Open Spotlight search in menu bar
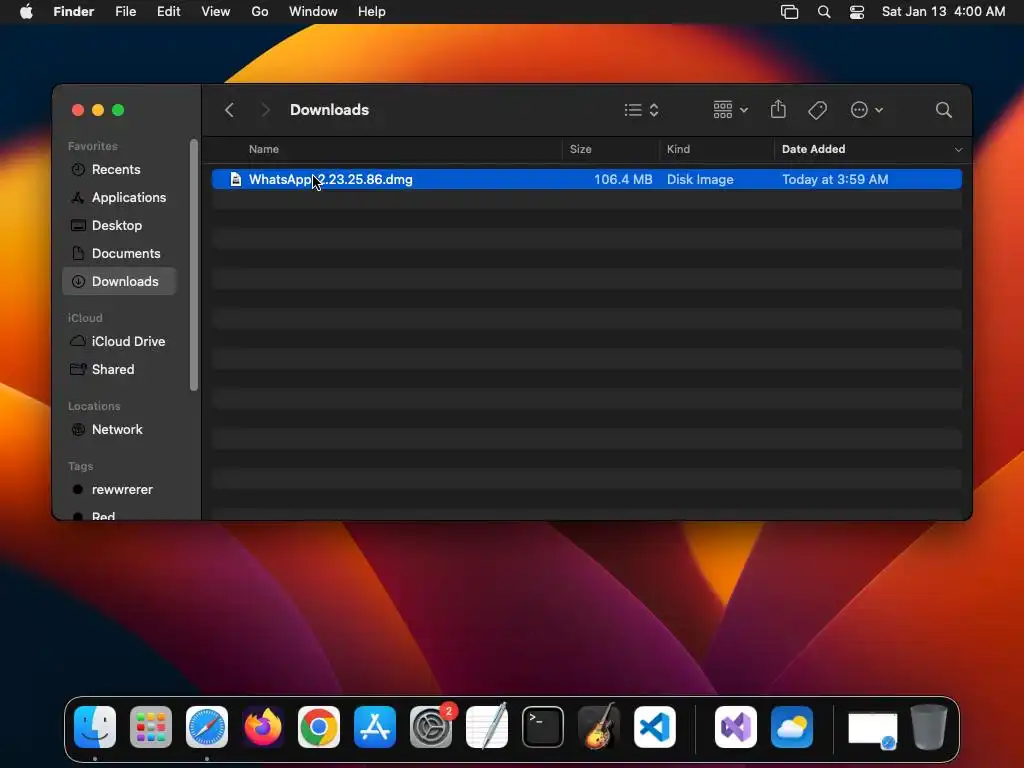The image size is (1024, 768). click(x=824, y=12)
